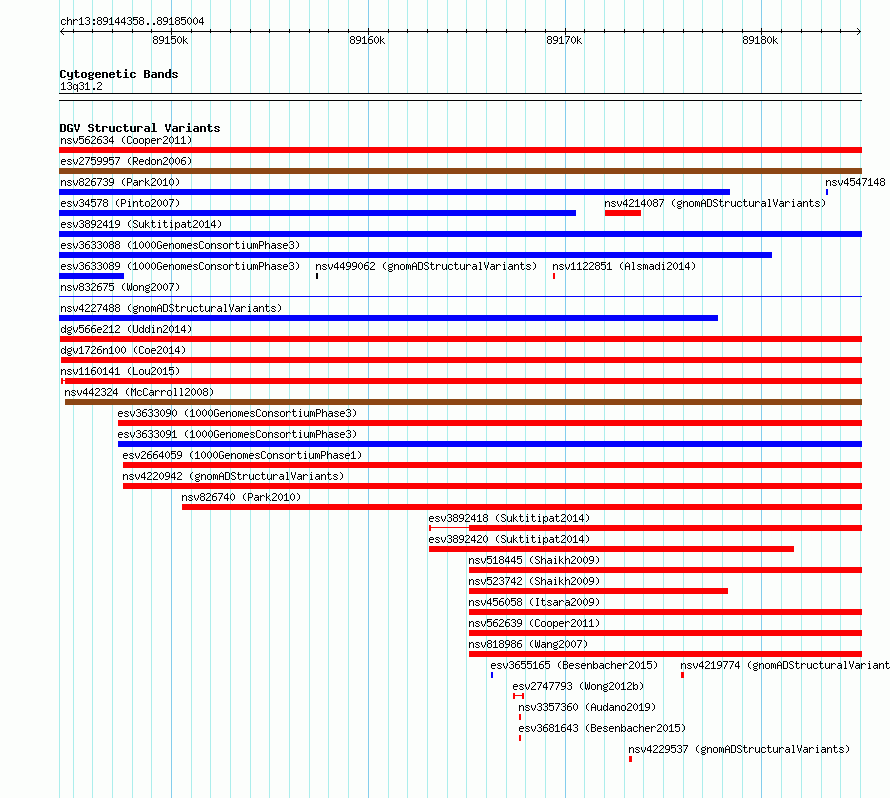Click nsv1122851 (Alsmadi2014) label

tap(624, 266)
